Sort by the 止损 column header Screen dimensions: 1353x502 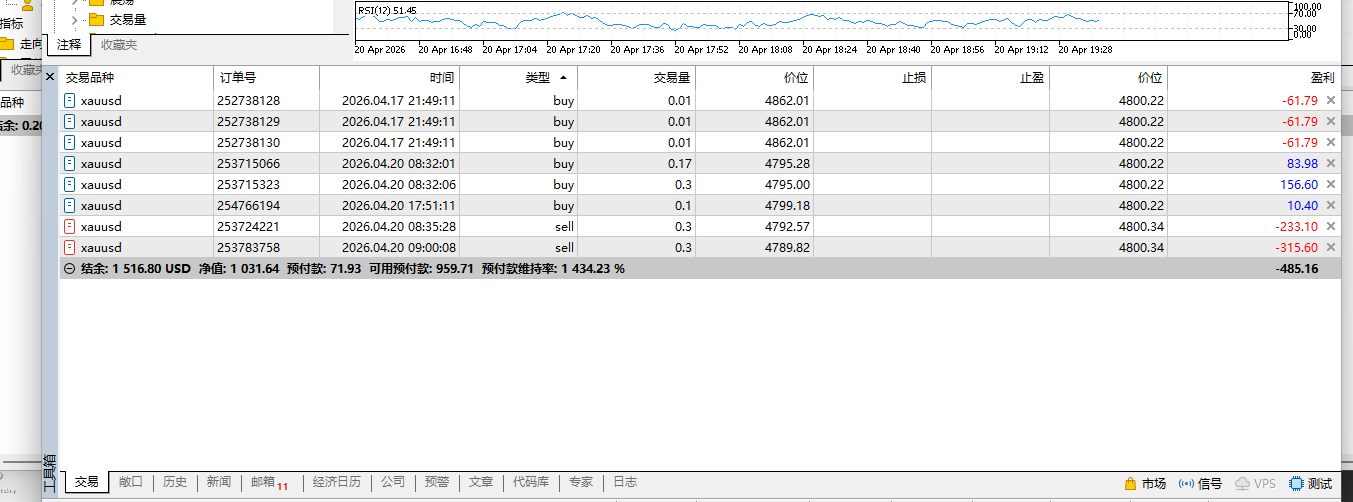873,77
